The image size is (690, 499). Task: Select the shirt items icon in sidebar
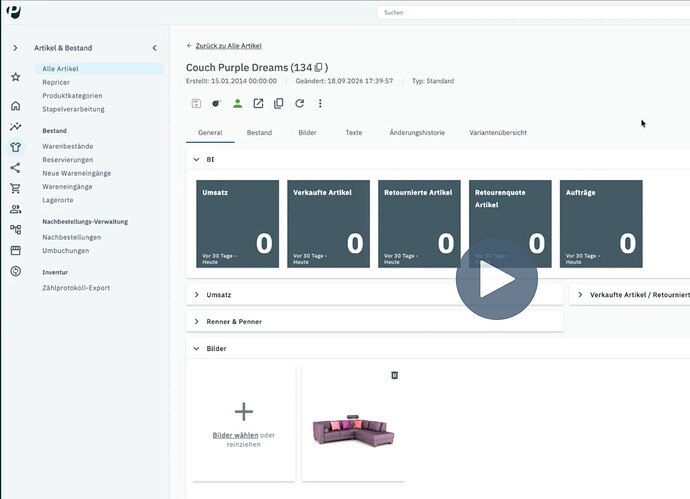tap(15, 147)
